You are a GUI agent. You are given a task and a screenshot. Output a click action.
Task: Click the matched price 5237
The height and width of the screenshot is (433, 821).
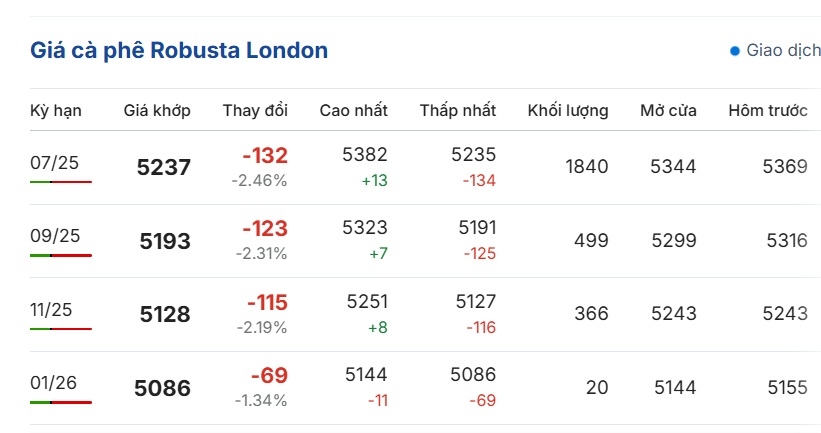(164, 168)
